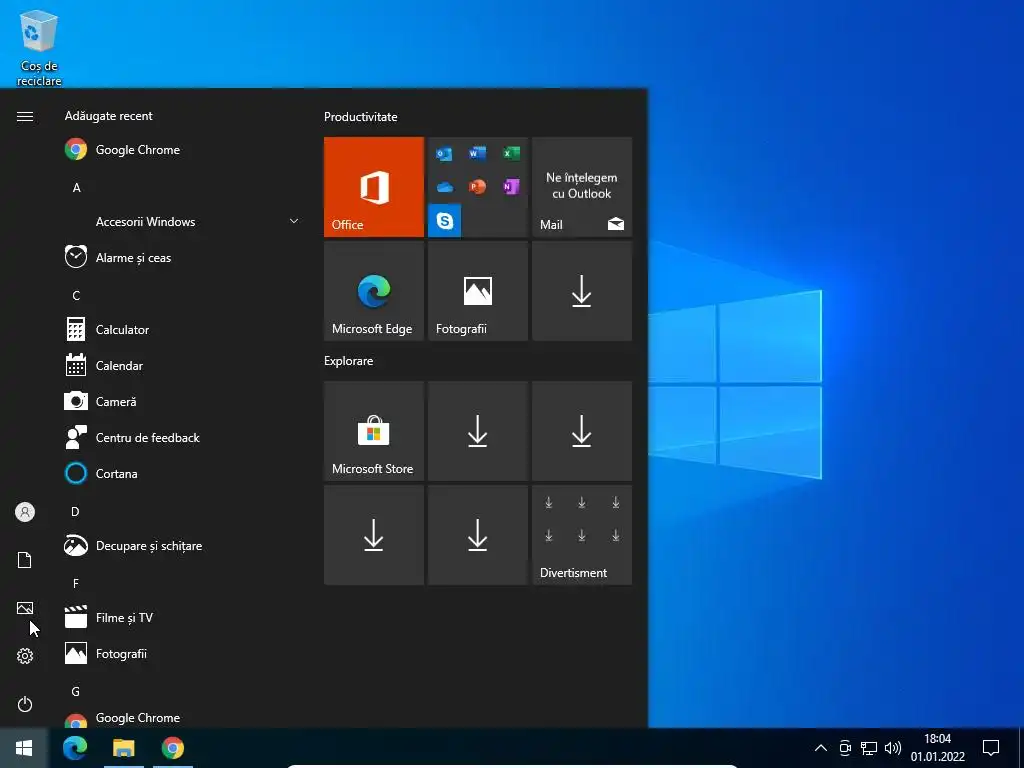Click the Explorare group header

[349, 361]
